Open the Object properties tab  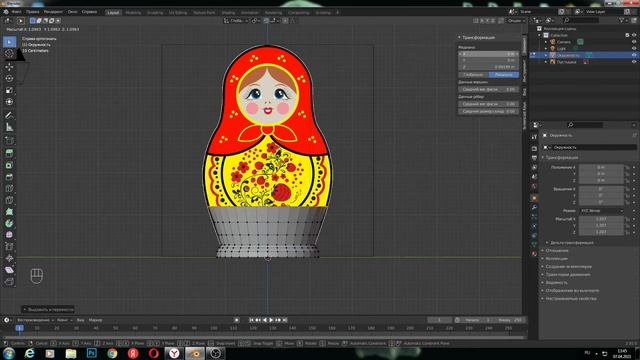point(534,198)
